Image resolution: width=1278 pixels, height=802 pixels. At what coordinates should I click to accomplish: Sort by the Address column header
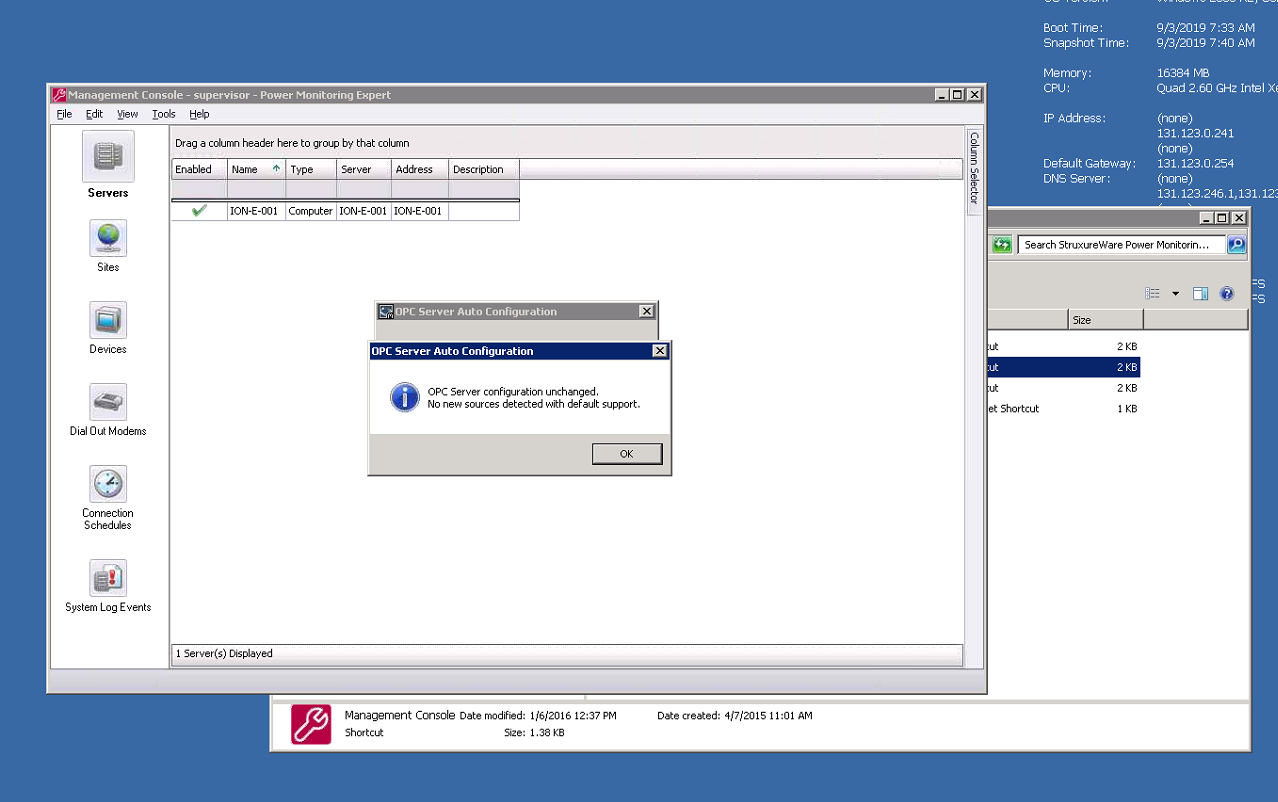(x=420, y=169)
